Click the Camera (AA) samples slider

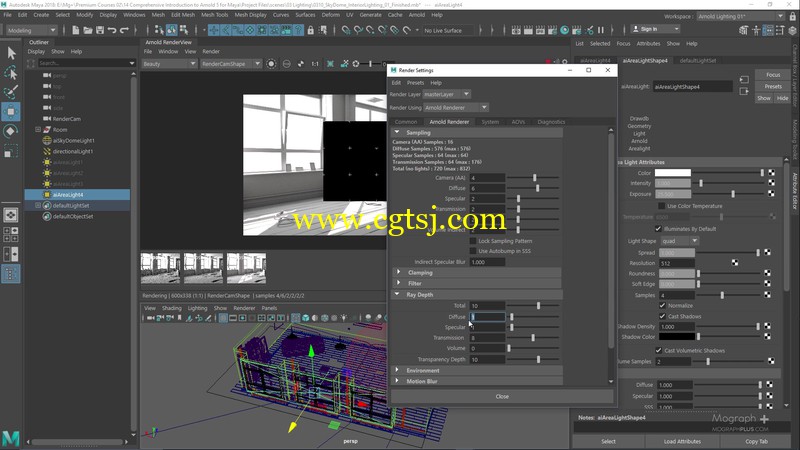coord(533,178)
